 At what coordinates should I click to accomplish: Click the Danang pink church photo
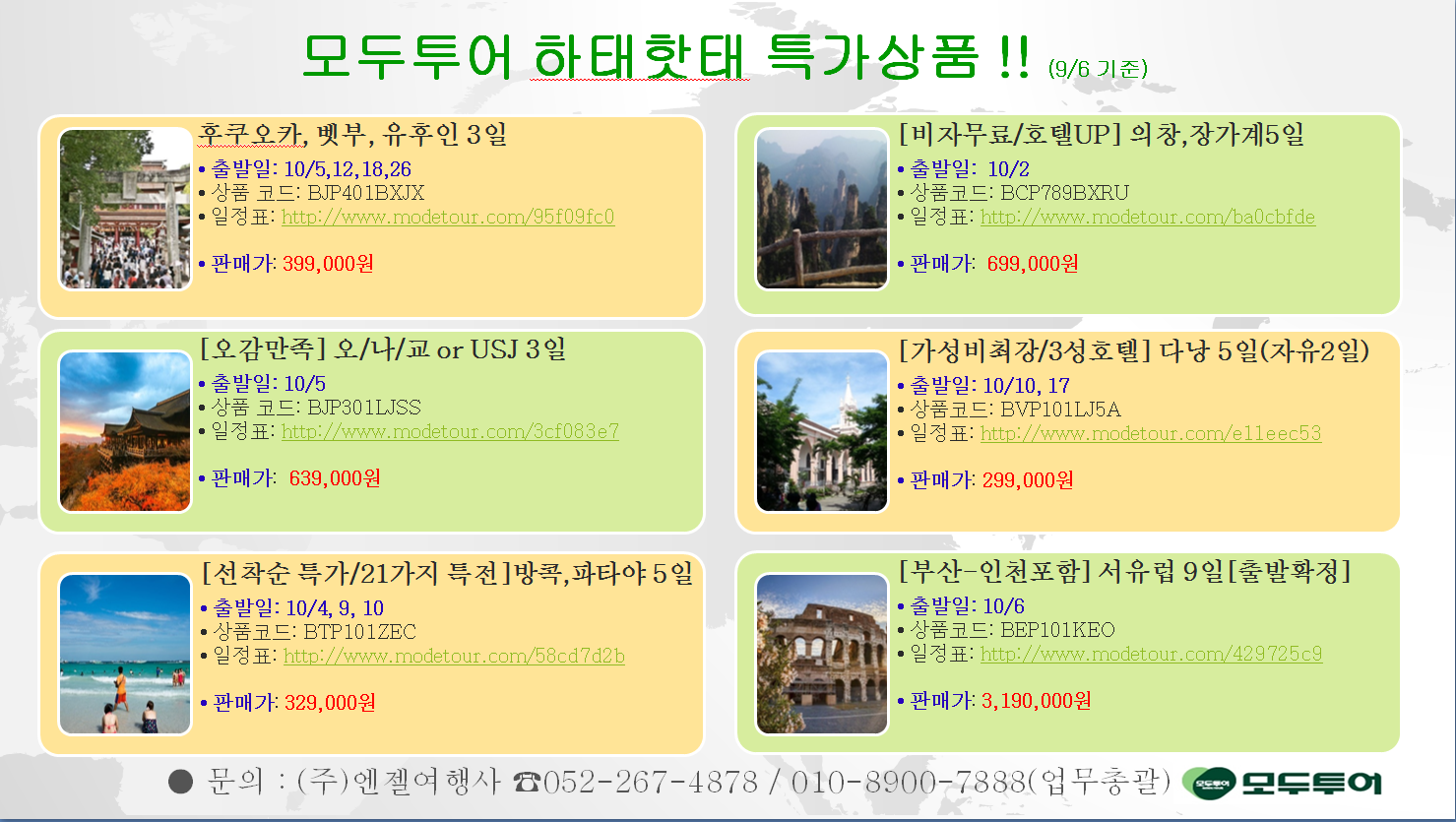(x=822, y=431)
